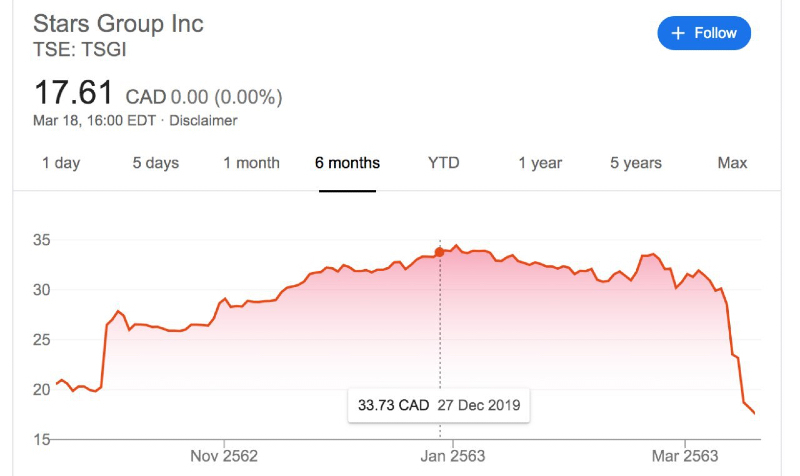Switch to the 1 day tab

point(61,163)
